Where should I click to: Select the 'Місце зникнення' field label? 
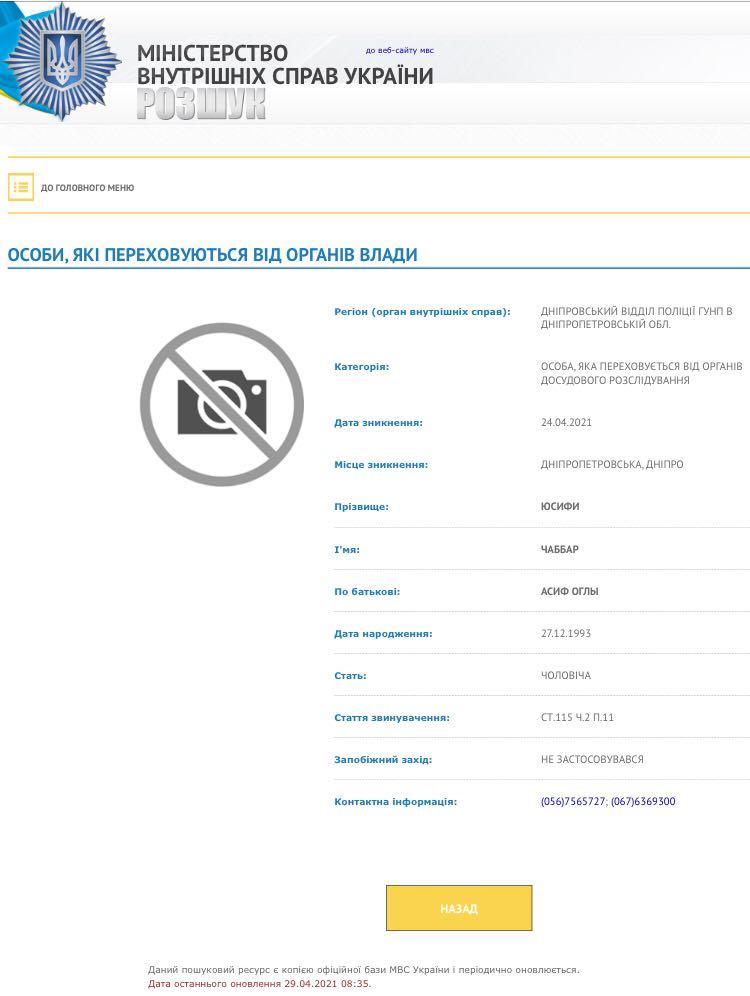point(381,465)
